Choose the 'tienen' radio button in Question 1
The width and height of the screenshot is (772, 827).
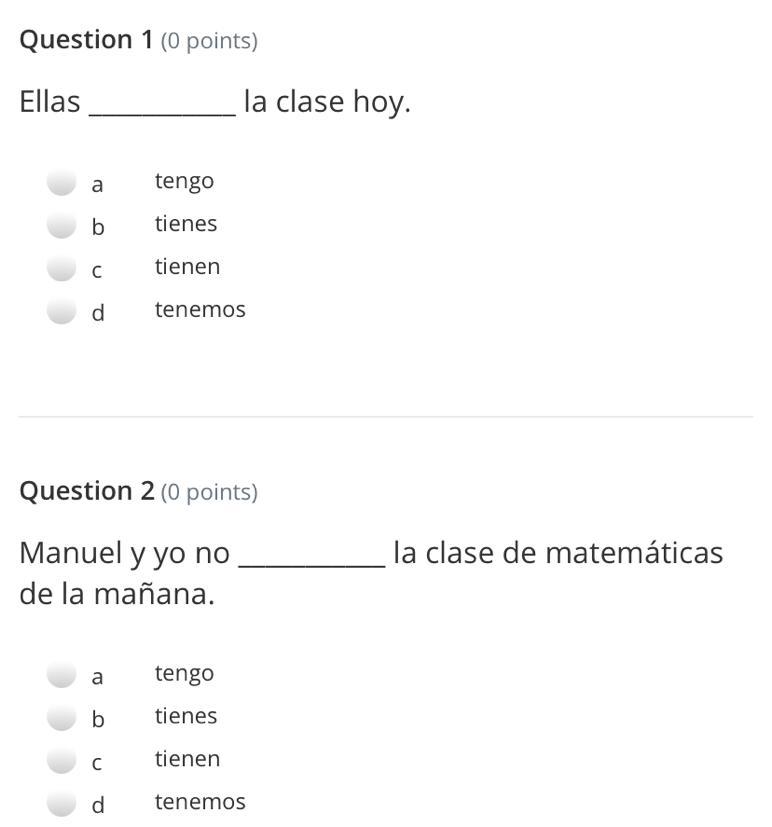(x=62, y=268)
